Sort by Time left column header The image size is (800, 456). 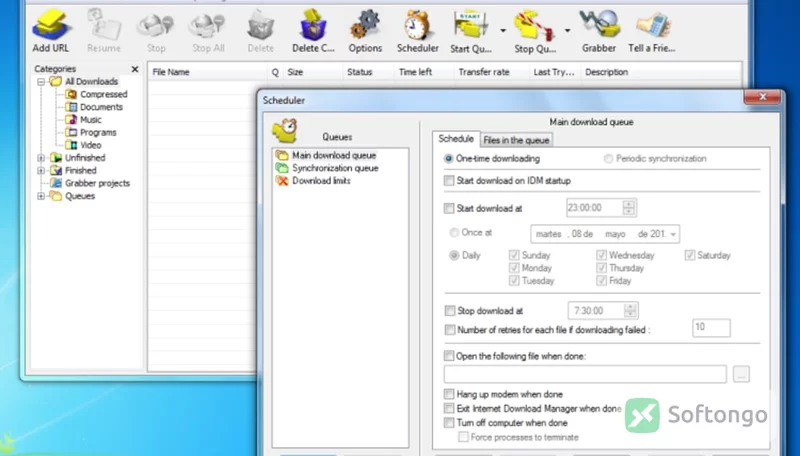[424, 72]
